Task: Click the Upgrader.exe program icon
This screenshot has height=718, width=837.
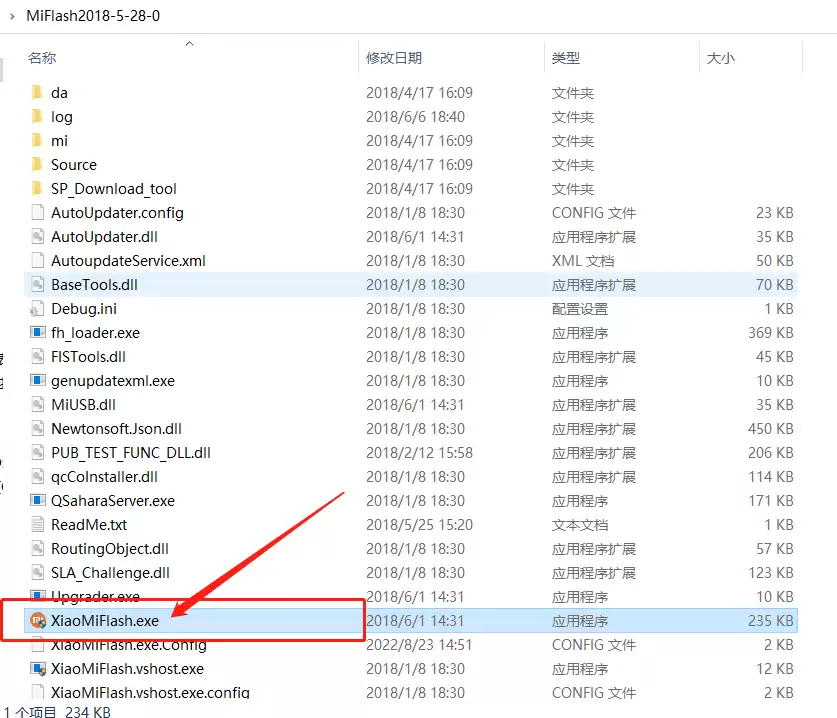Action: (39, 596)
